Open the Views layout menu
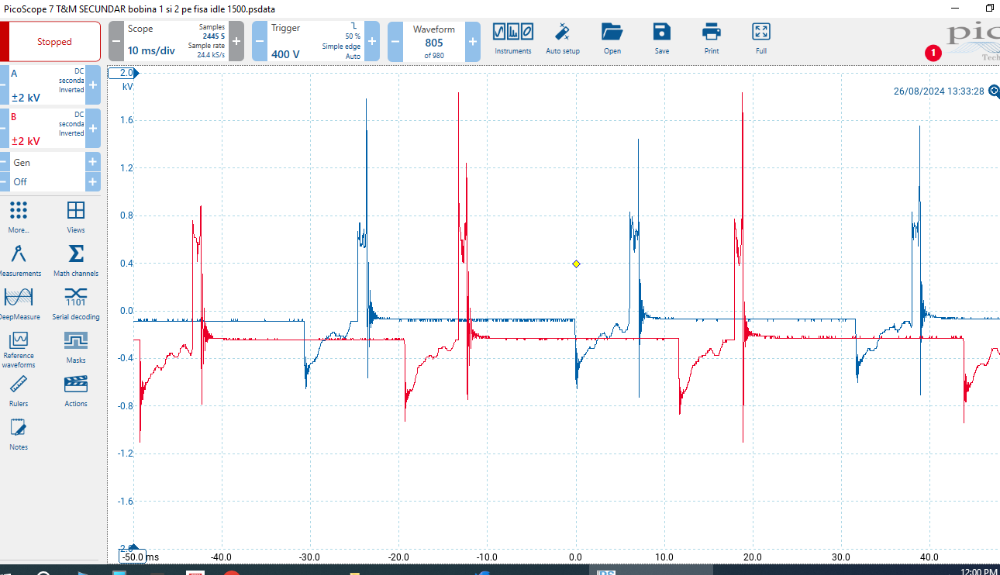This screenshot has width=1000, height=575. (x=76, y=215)
